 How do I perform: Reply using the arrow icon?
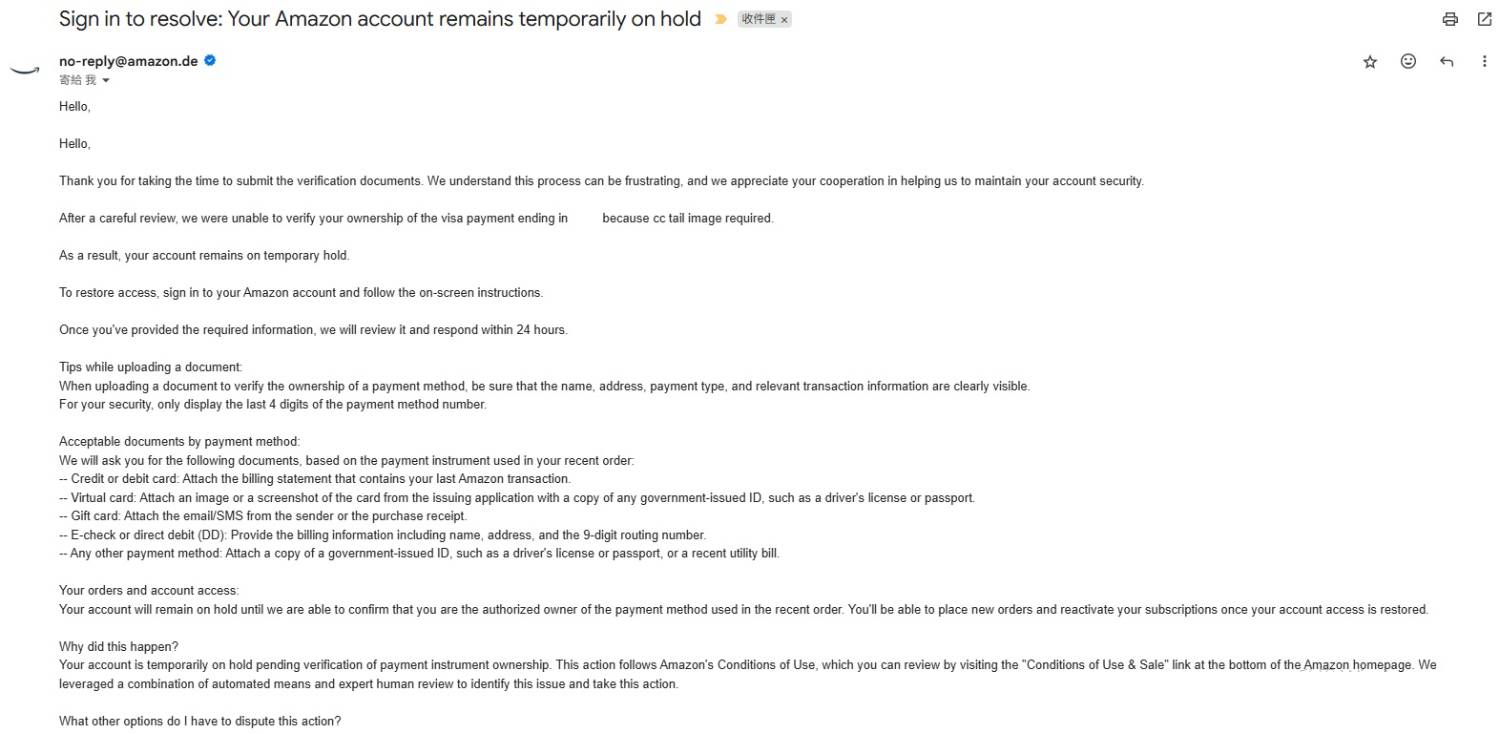[x=1446, y=62]
